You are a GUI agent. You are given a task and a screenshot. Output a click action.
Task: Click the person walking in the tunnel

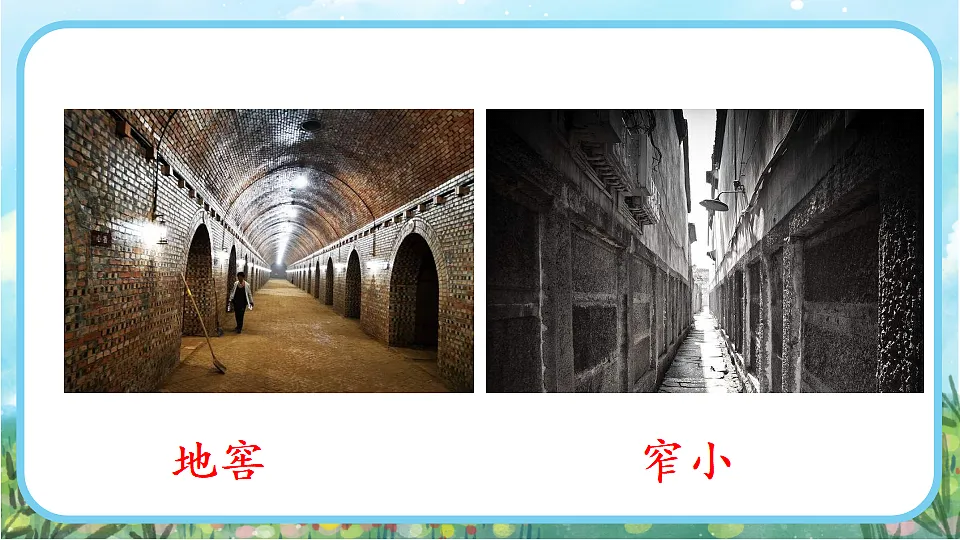click(240, 302)
